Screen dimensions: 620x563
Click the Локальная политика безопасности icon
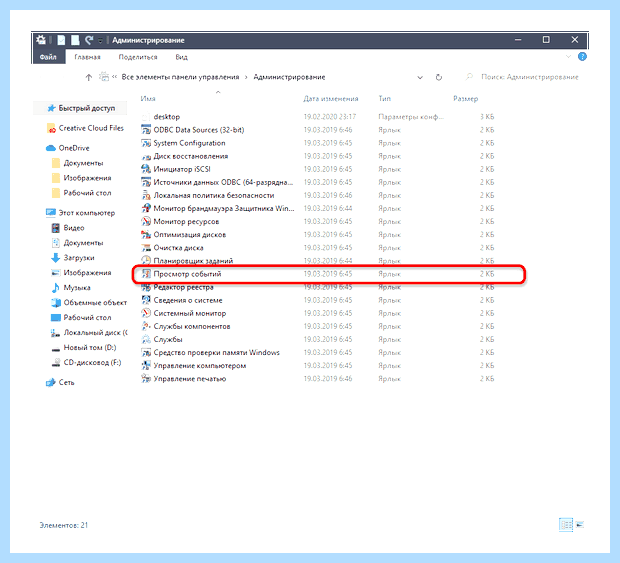click(146, 195)
